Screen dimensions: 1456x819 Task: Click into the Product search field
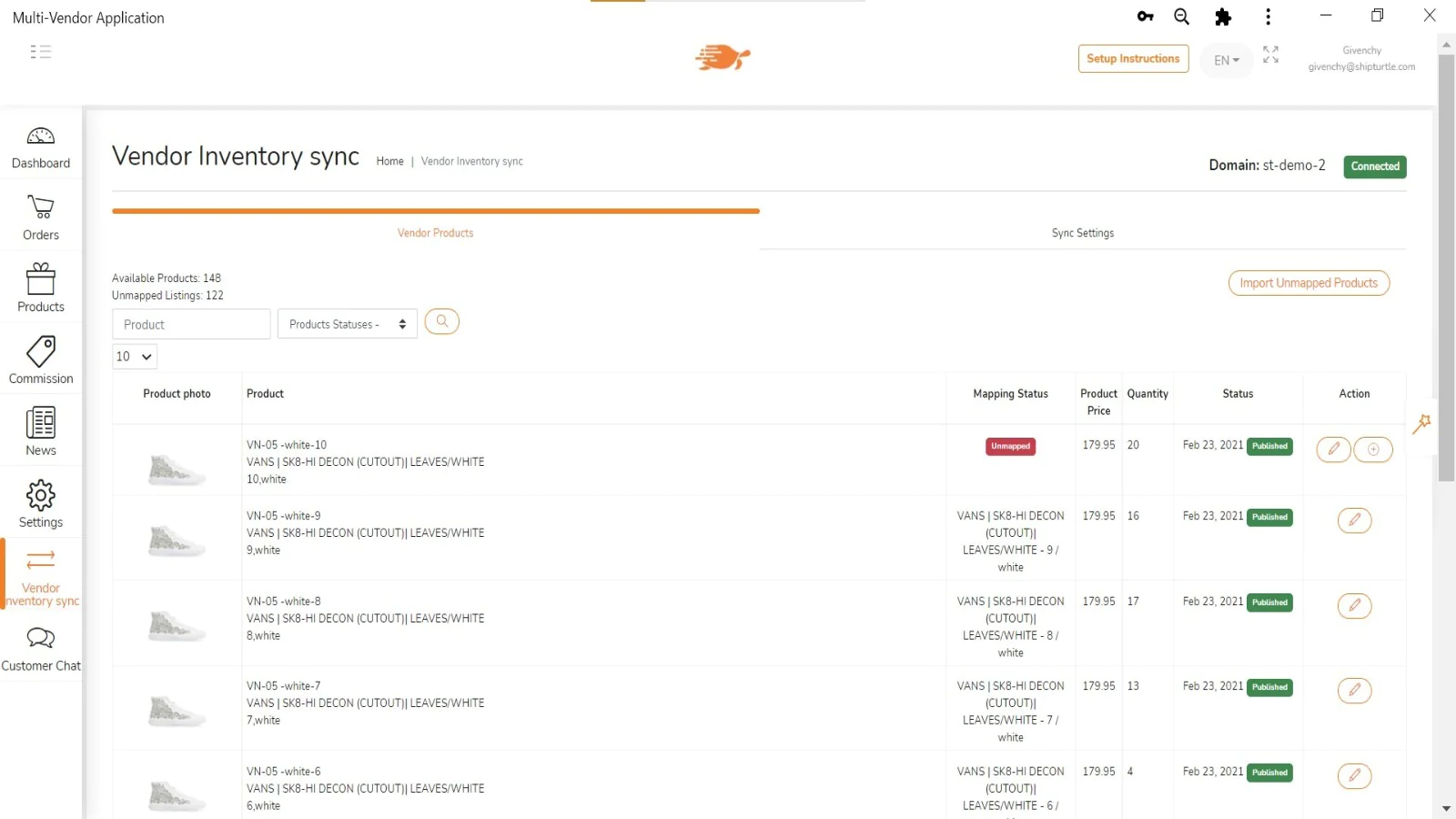click(191, 324)
